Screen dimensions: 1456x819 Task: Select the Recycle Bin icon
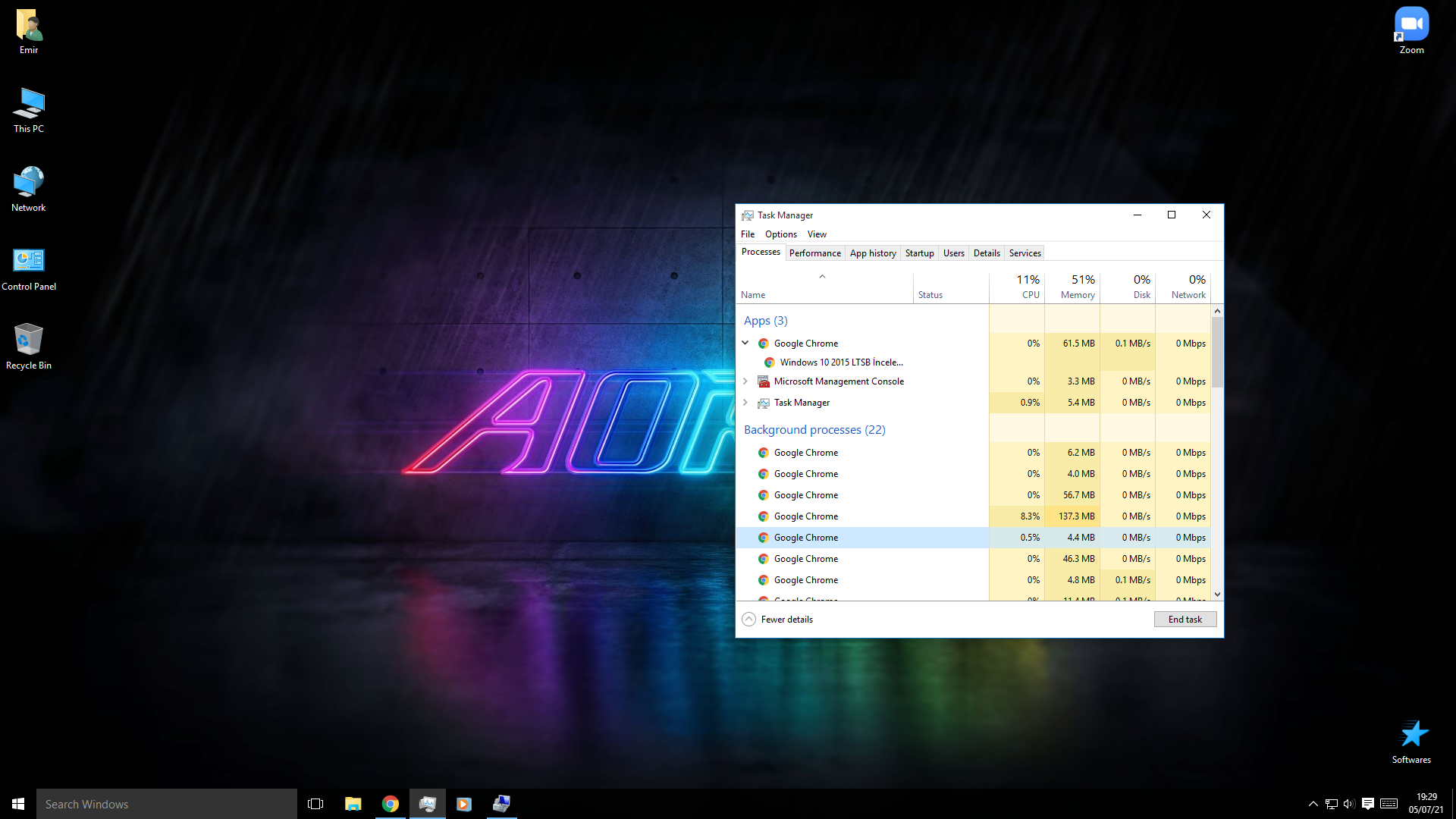tap(29, 340)
